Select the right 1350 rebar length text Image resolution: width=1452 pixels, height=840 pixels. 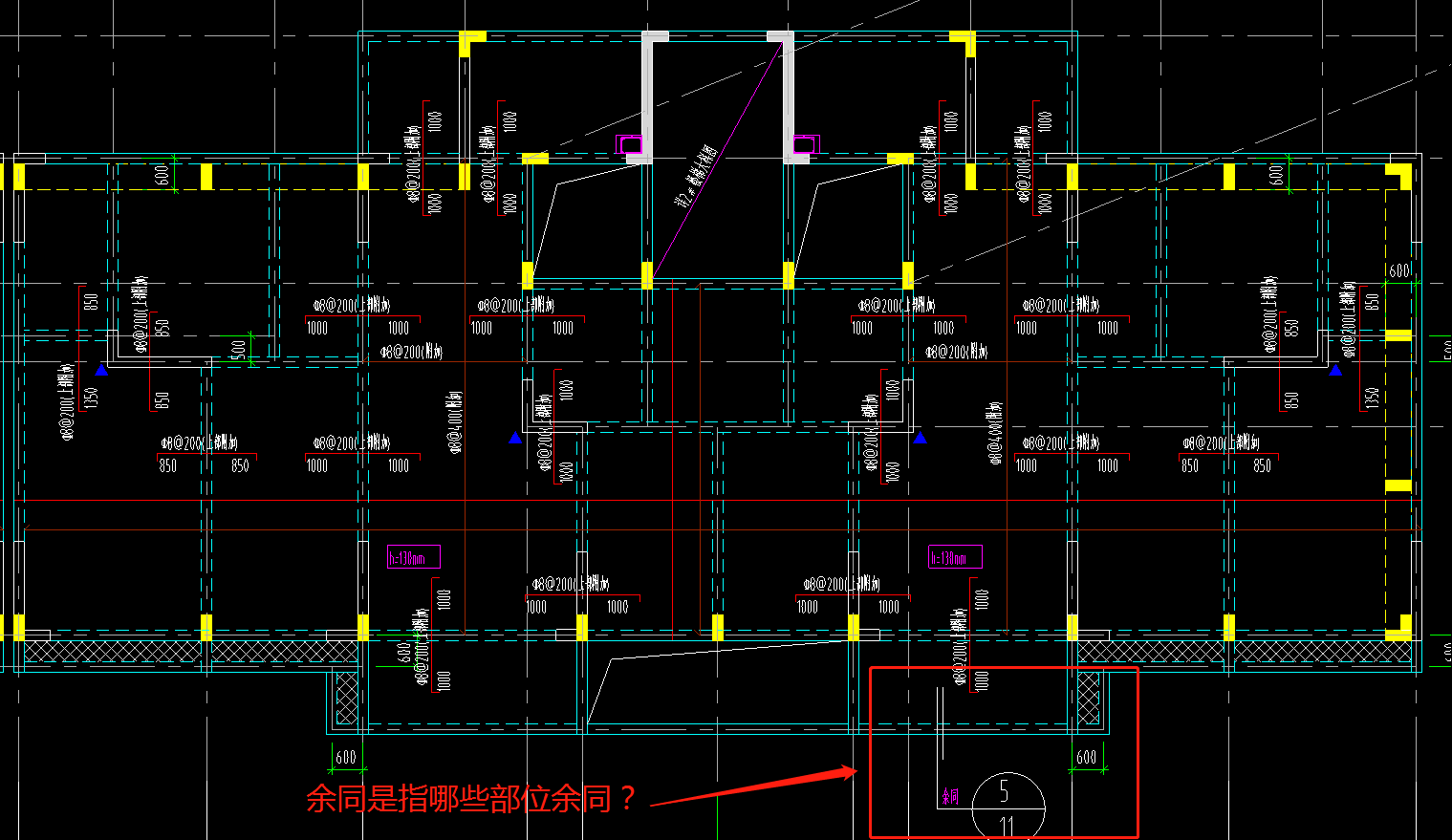click(1372, 397)
